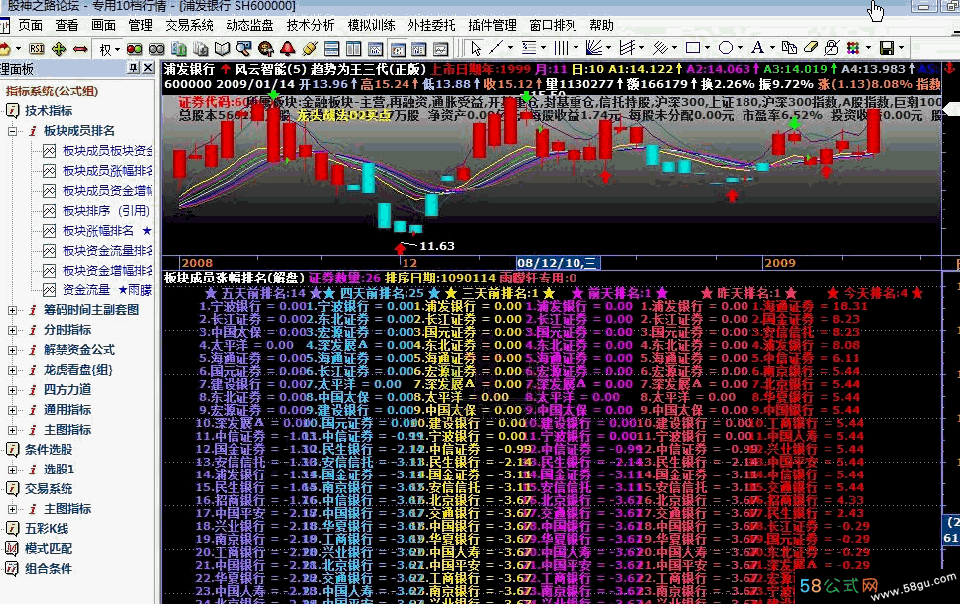
Task: Select 板块涨幅排名 ★ indicator
Action: [107, 231]
